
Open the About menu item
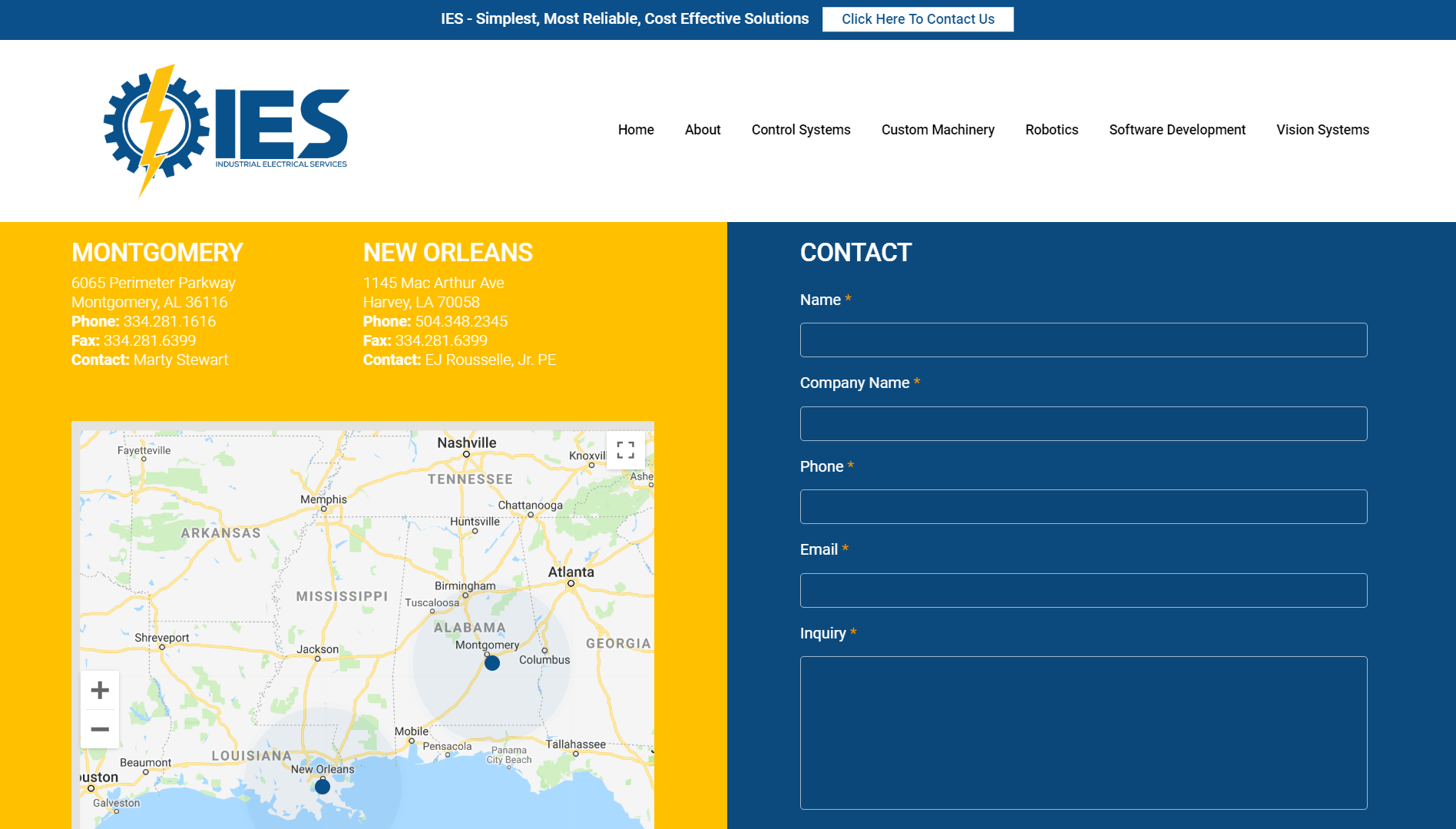(703, 130)
